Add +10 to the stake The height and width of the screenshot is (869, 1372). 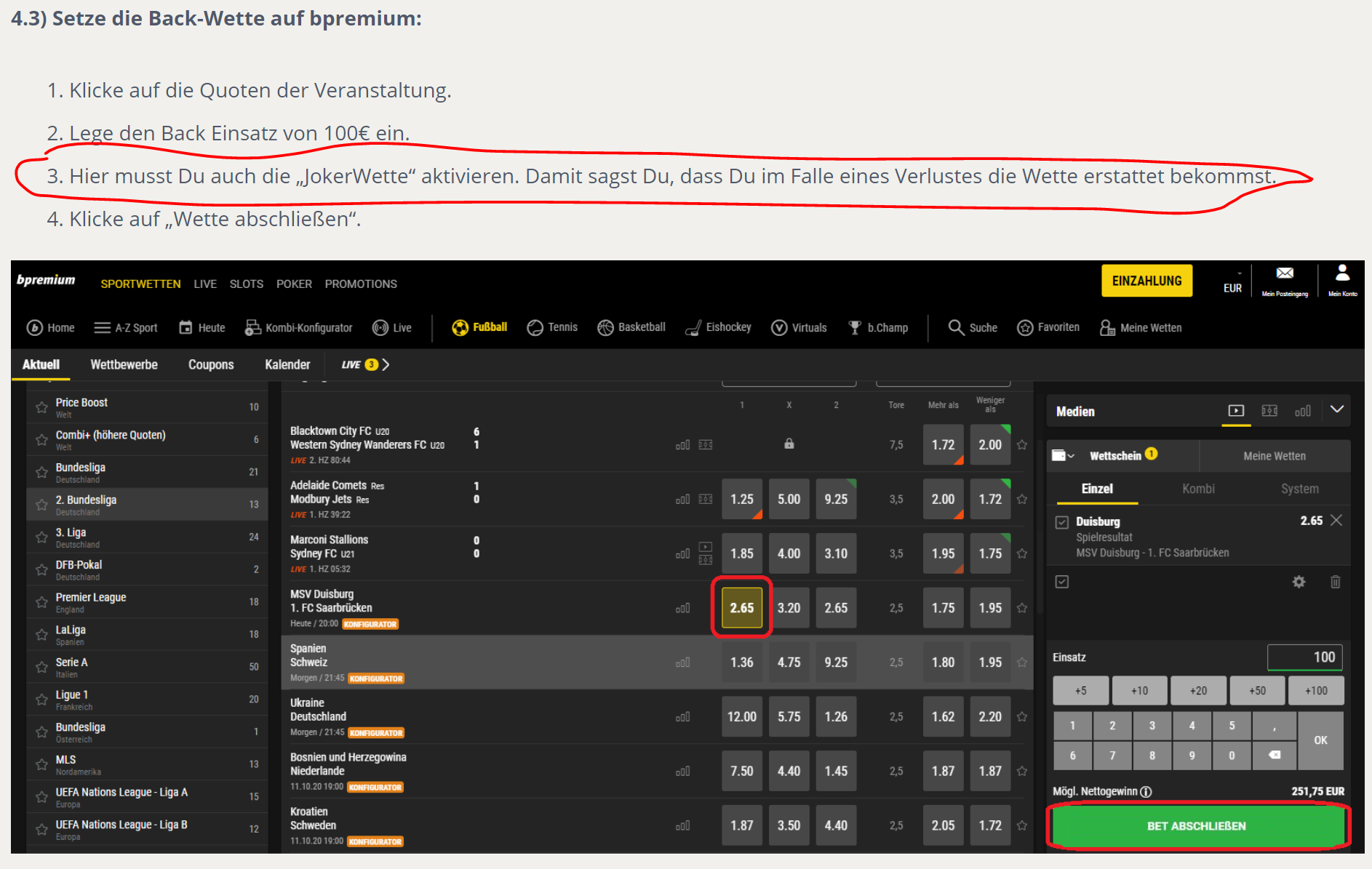click(x=1139, y=691)
